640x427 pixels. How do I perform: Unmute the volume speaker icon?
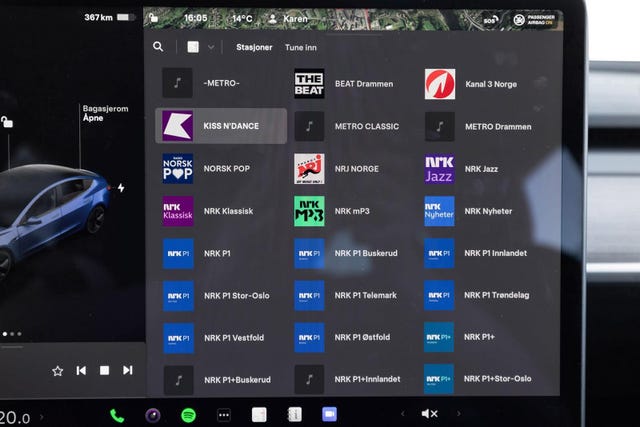(x=429, y=414)
